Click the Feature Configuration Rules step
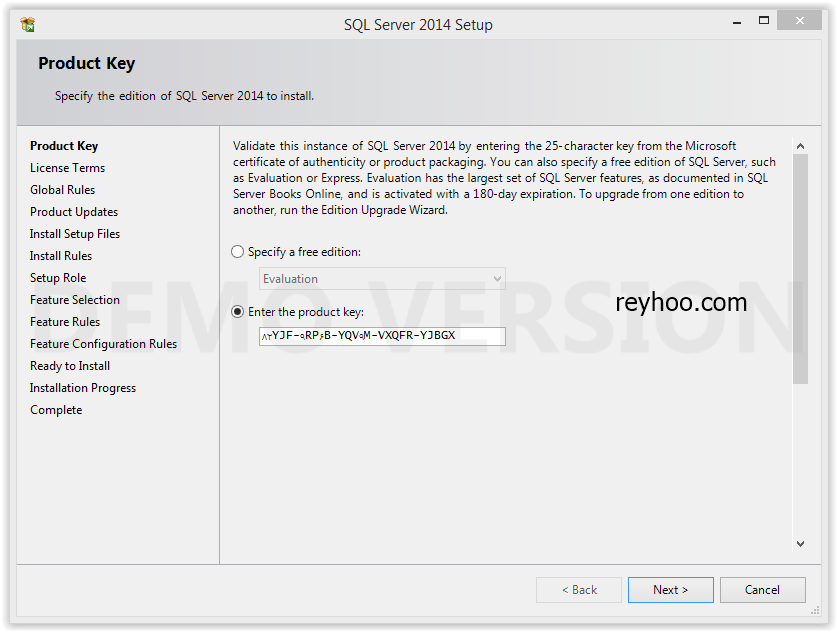837x632 pixels. click(x=104, y=344)
